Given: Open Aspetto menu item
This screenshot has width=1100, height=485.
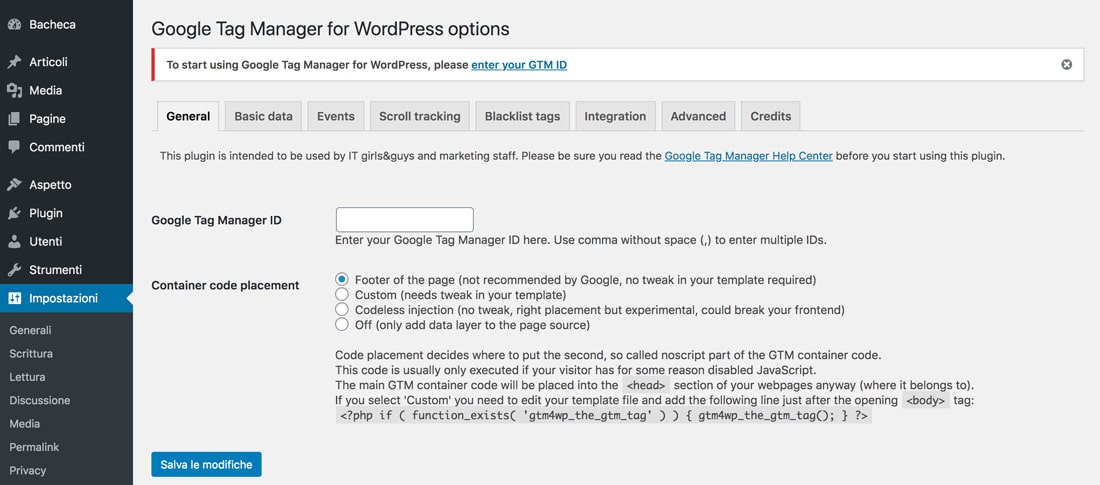Looking at the screenshot, I should (x=66, y=185).
